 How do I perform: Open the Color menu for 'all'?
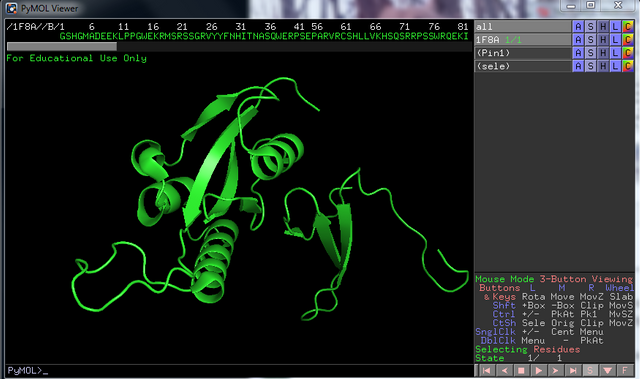click(x=628, y=27)
